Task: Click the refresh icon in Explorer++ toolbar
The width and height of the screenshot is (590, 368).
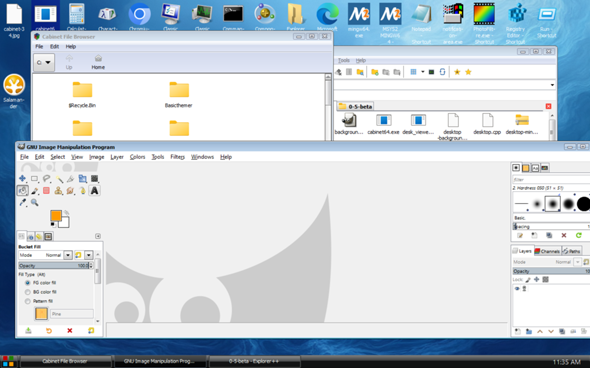Action: tap(442, 72)
